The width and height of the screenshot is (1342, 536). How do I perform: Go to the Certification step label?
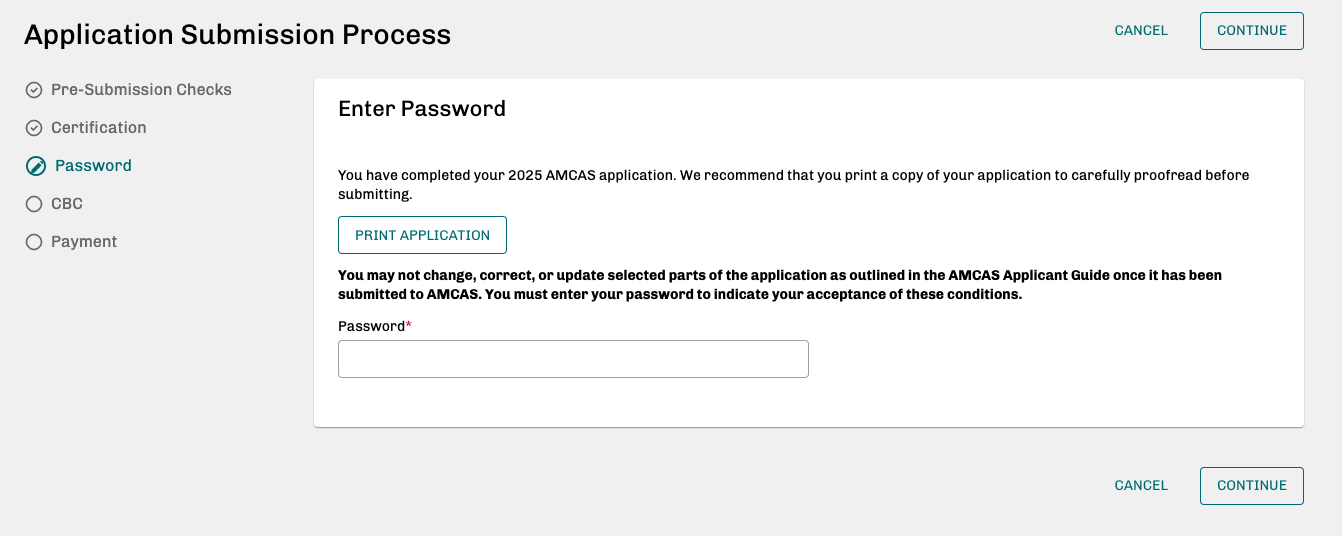(99, 128)
